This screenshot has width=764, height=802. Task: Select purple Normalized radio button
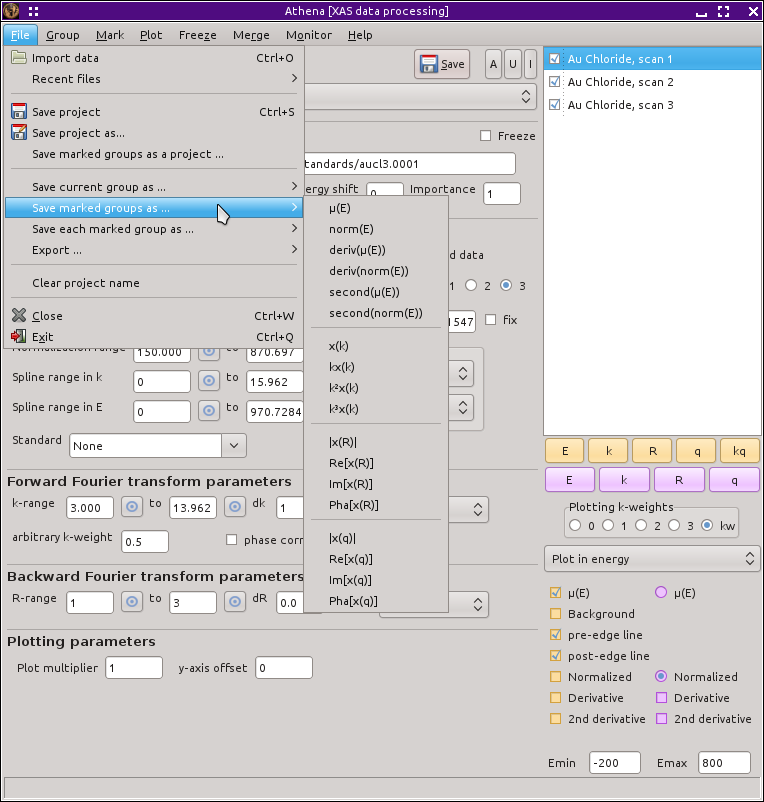pyautogui.click(x=661, y=676)
